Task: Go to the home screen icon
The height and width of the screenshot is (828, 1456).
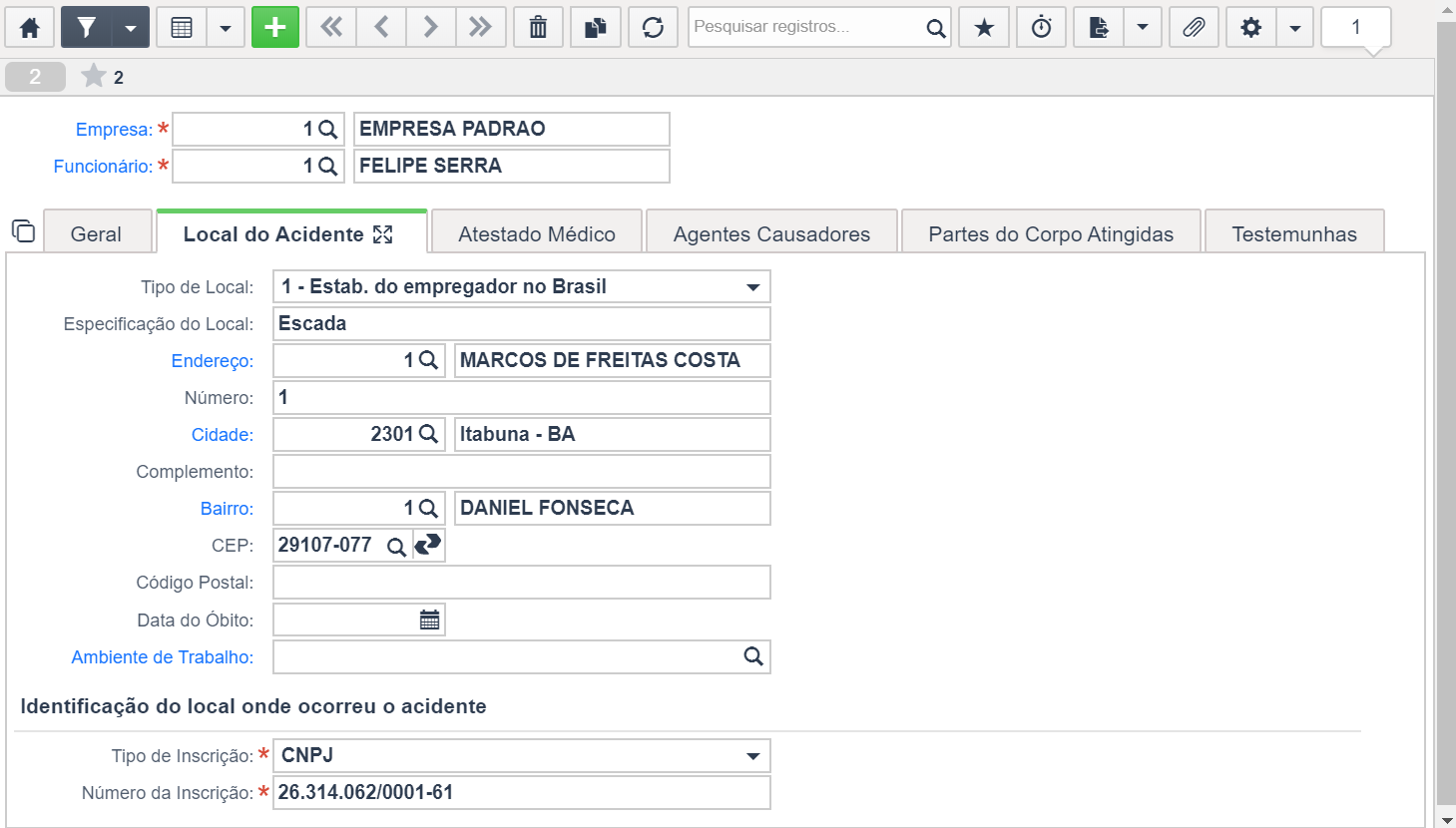Action: click(x=30, y=27)
